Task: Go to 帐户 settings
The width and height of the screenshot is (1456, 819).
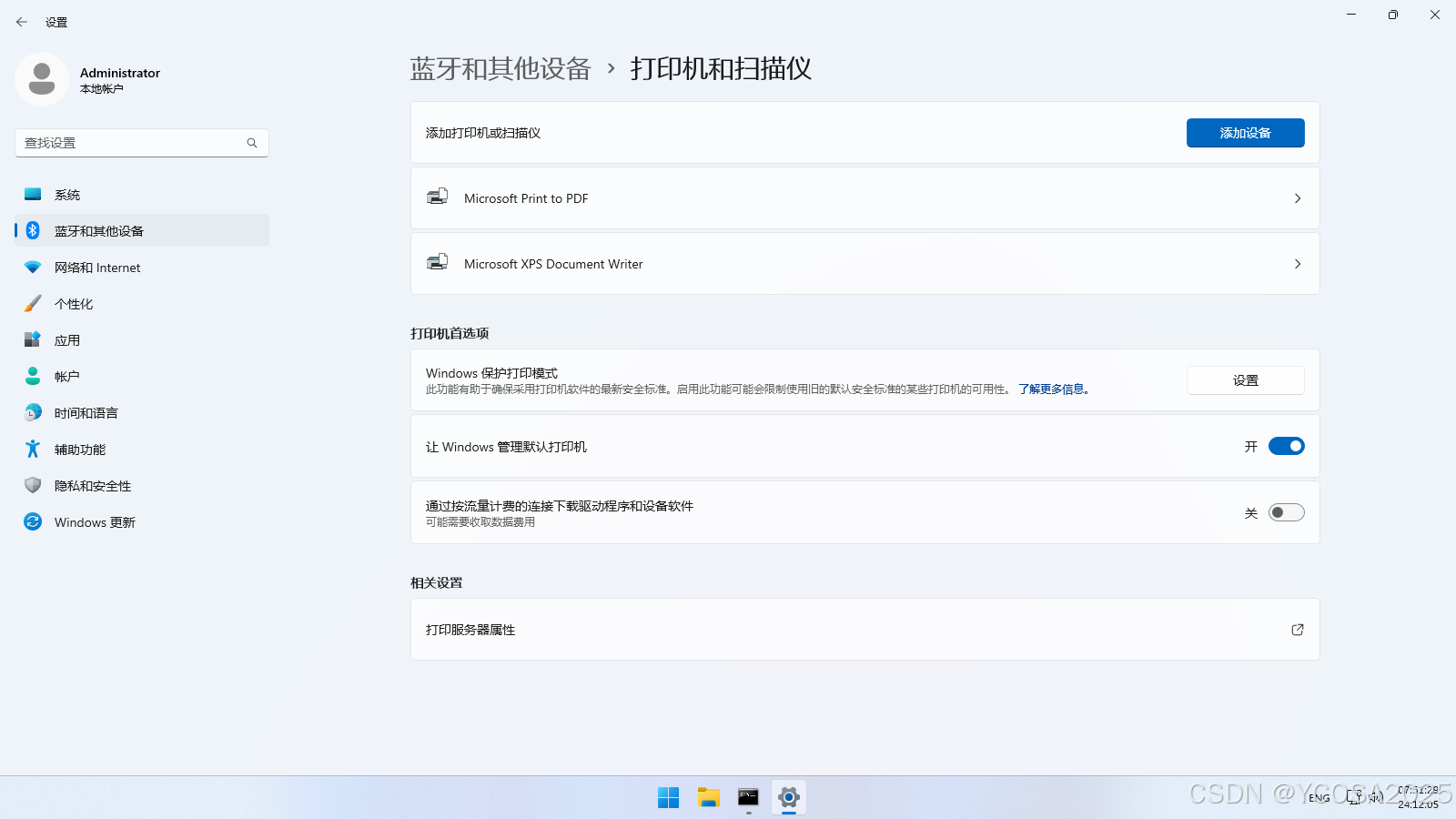Action: point(142,376)
